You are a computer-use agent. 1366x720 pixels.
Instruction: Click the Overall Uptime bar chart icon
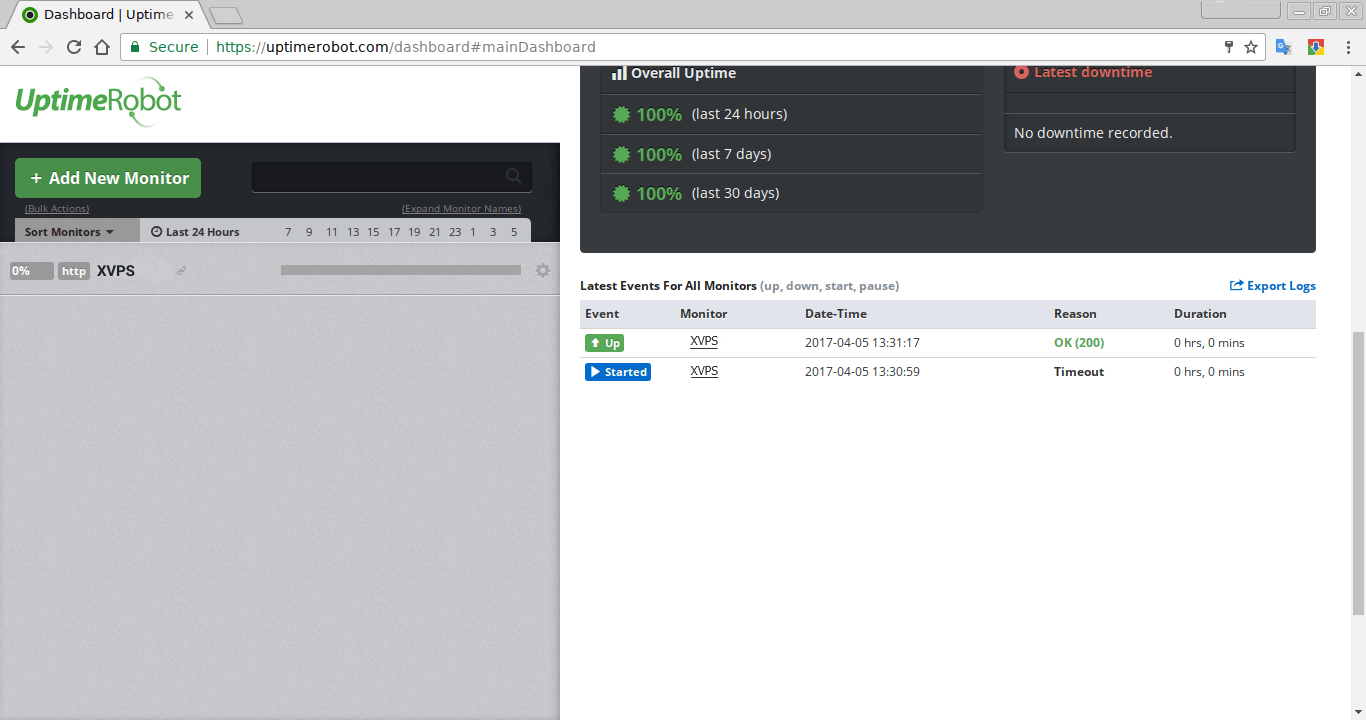point(619,73)
